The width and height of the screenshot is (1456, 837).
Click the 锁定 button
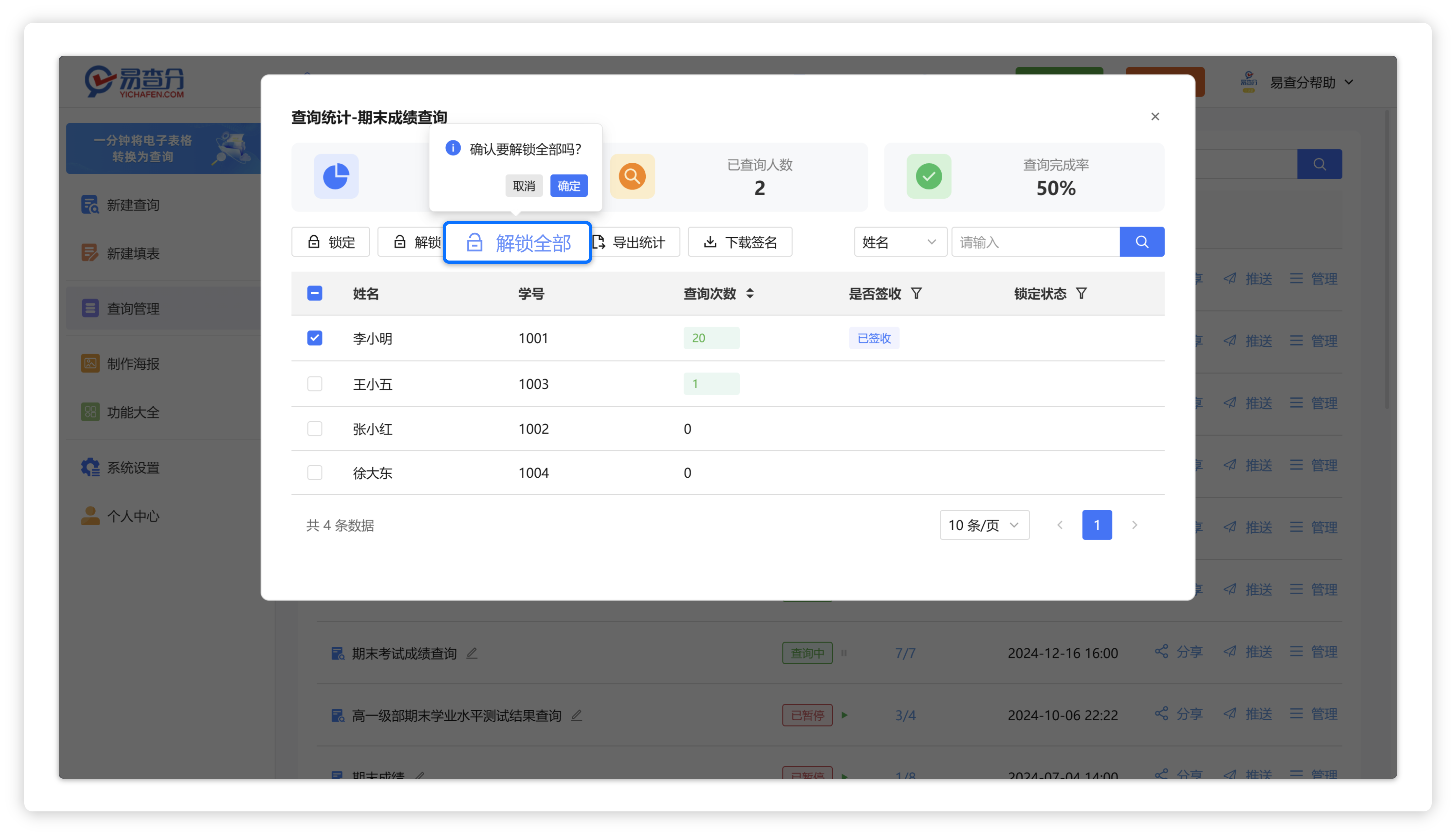pos(331,242)
